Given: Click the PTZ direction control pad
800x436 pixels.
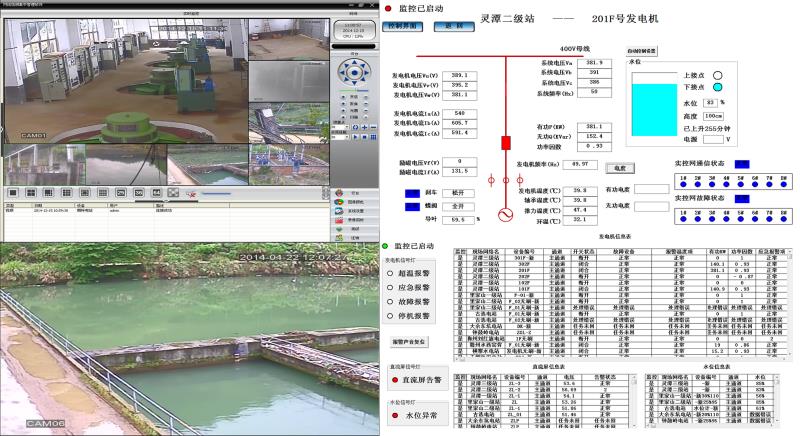Looking at the screenshot, I should pyautogui.click(x=354, y=72).
